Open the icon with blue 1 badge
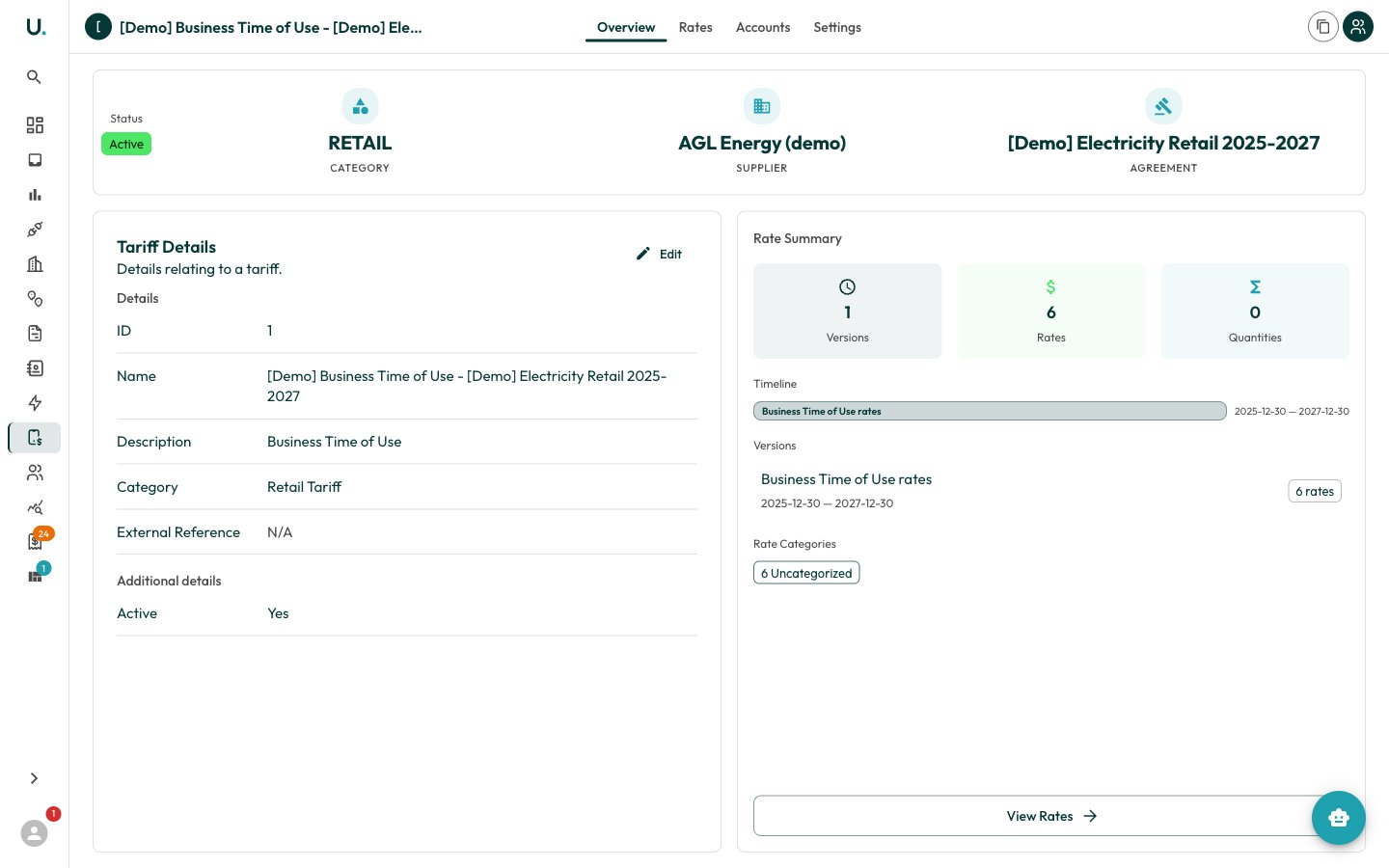 click(x=35, y=576)
